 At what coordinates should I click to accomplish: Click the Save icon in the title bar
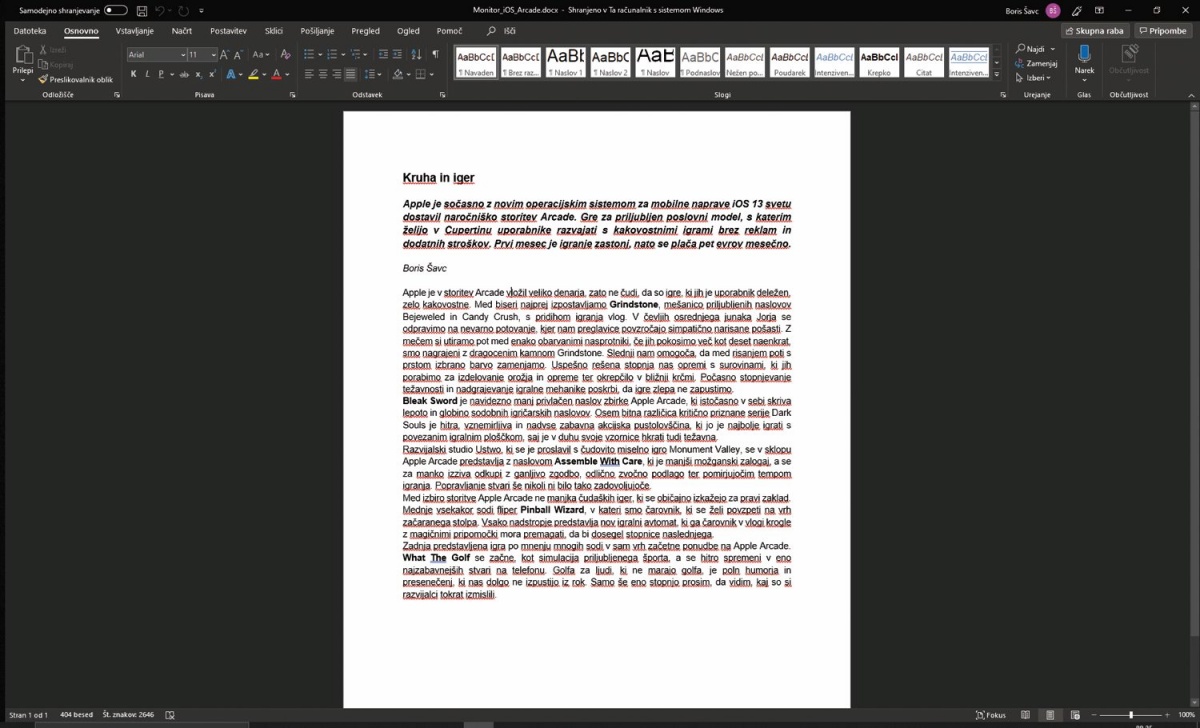pos(141,10)
